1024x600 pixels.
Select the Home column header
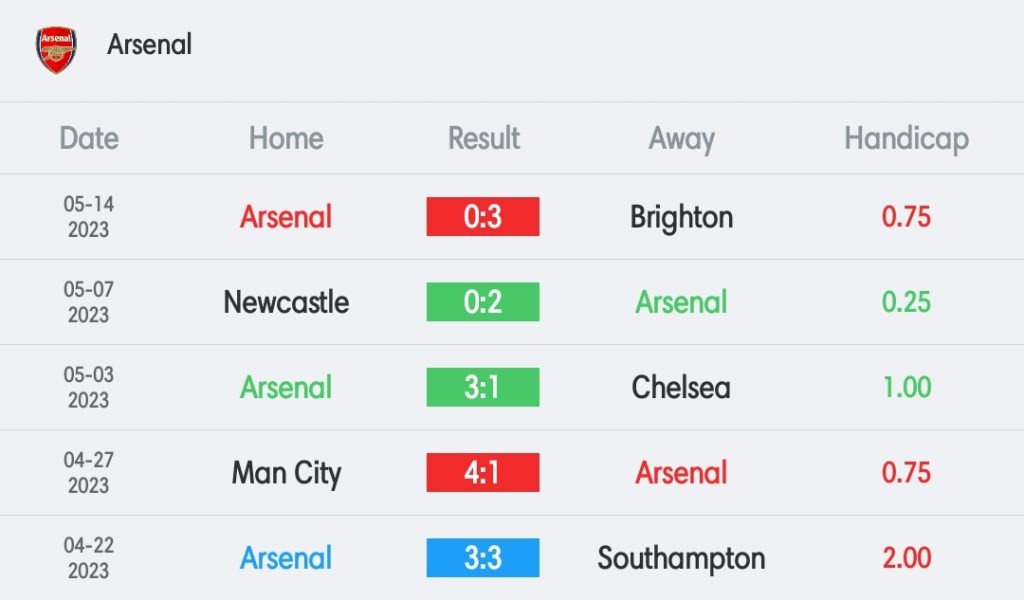pyautogui.click(x=286, y=138)
